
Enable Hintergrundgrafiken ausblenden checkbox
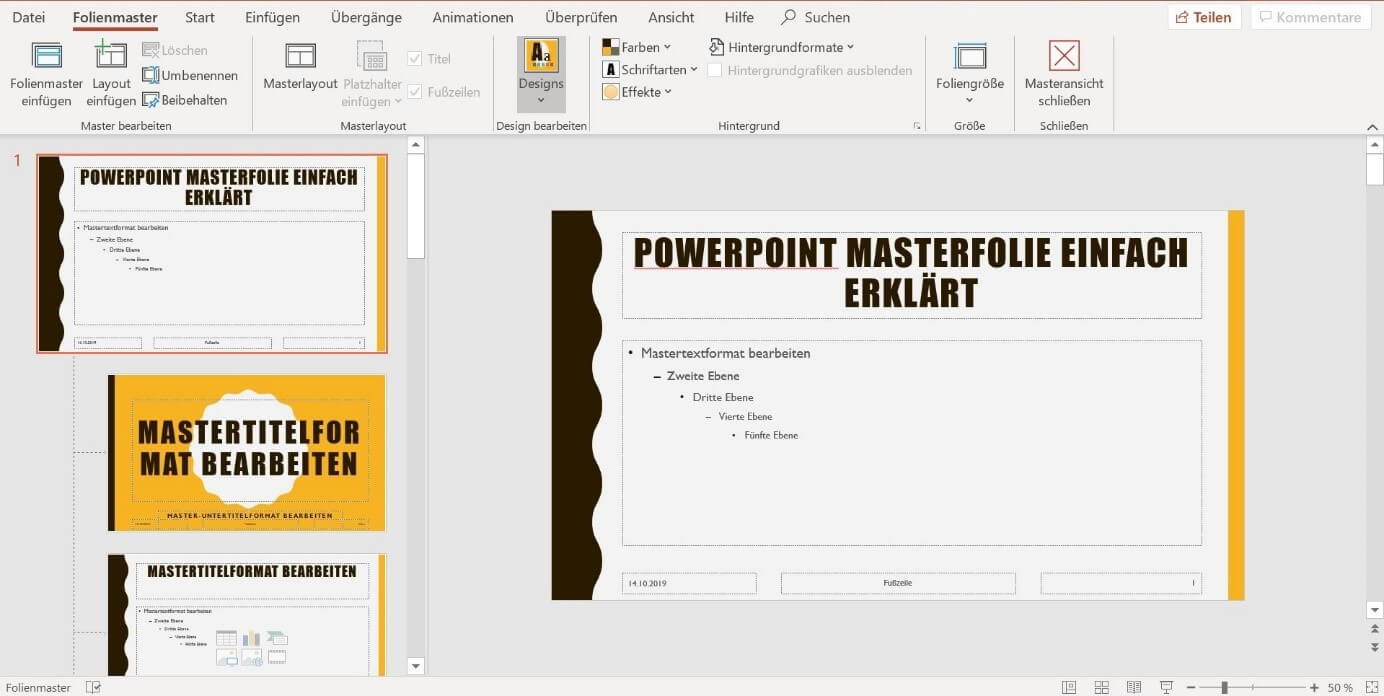click(x=715, y=70)
